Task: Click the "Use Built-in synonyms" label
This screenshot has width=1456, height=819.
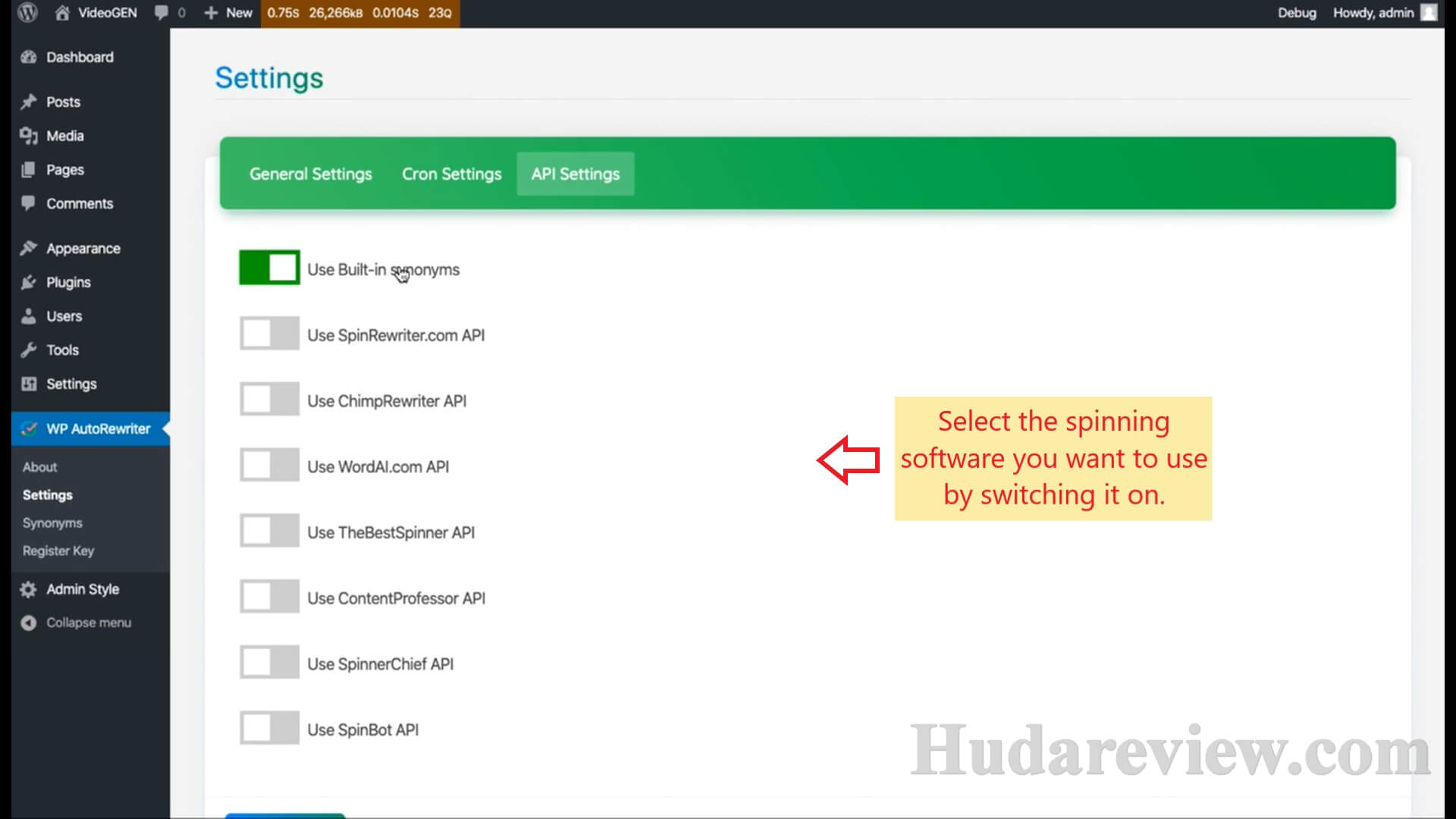Action: 383,270
